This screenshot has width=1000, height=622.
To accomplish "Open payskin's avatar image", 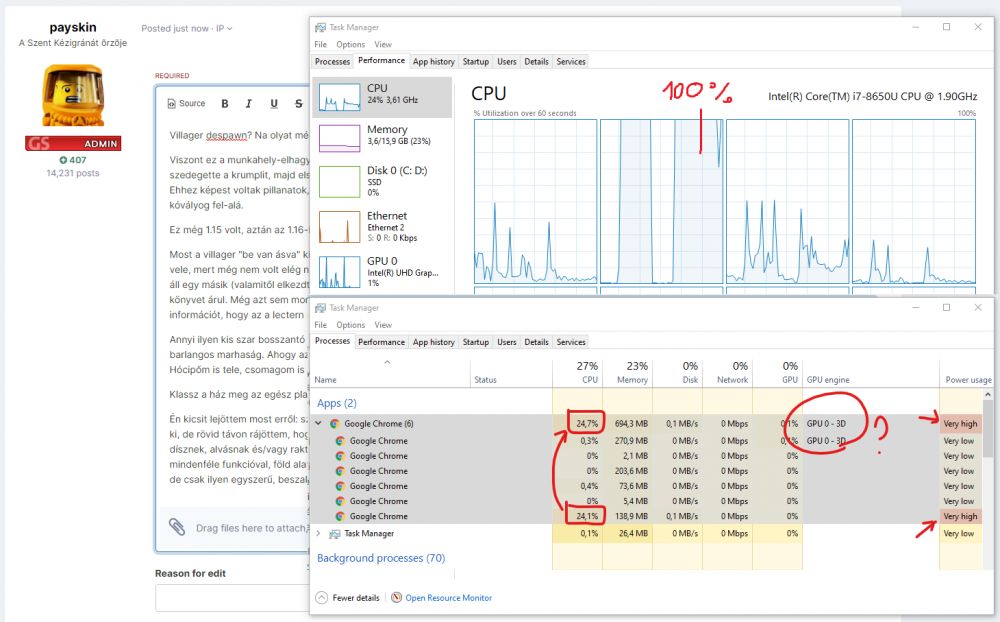I will pos(73,96).
